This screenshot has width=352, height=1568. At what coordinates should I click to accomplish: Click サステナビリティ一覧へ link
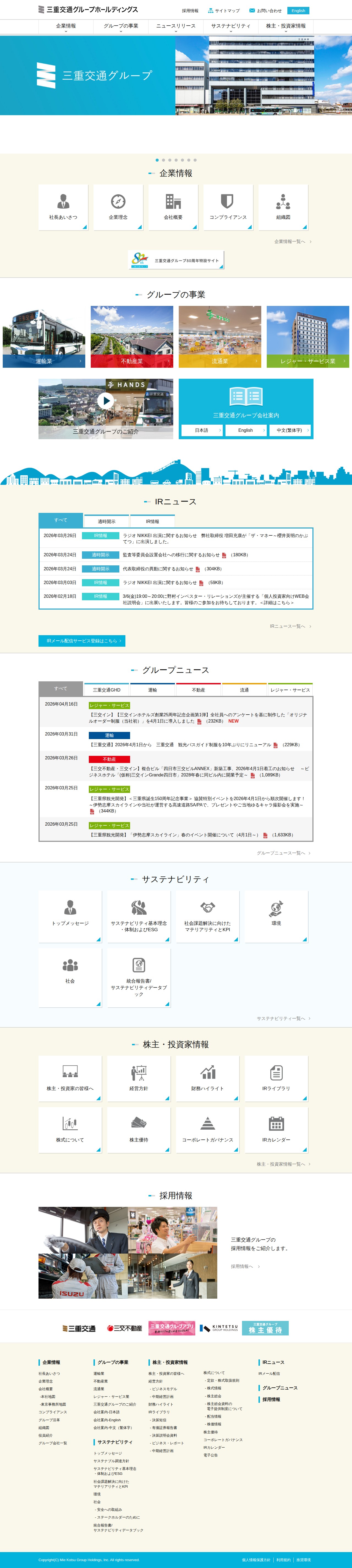284,1018
